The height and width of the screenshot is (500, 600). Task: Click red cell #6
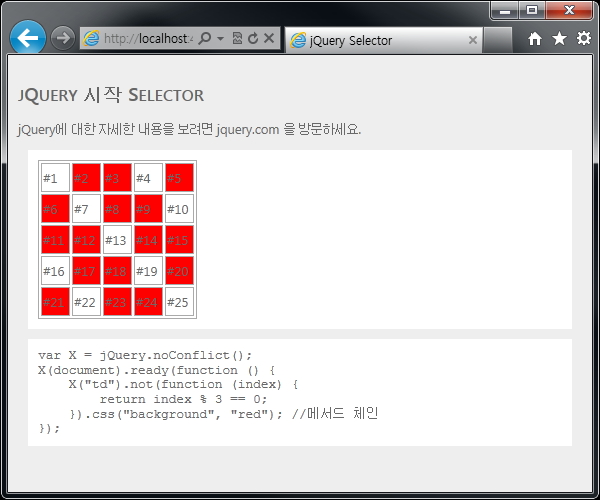click(55, 208)
